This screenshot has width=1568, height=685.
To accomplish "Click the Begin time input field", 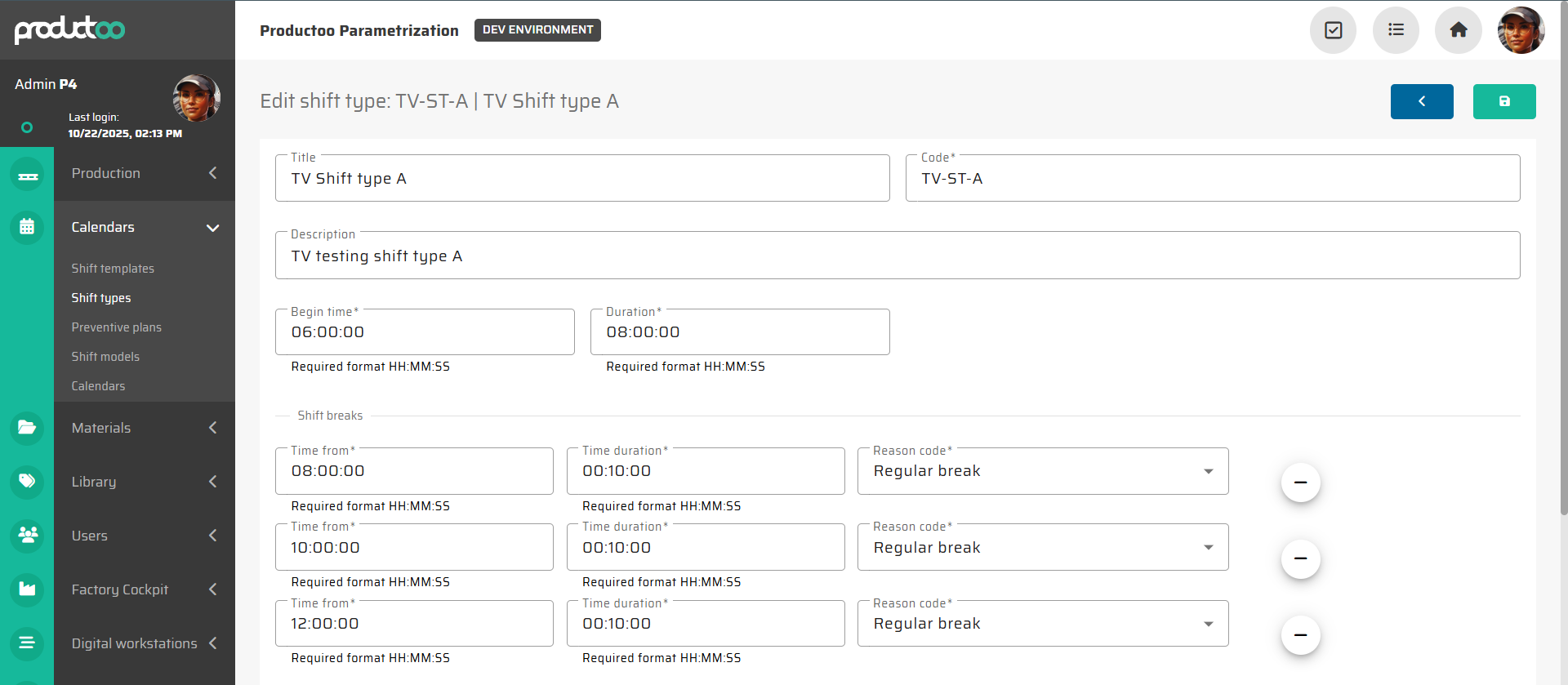I will click(x=425, y=332).
